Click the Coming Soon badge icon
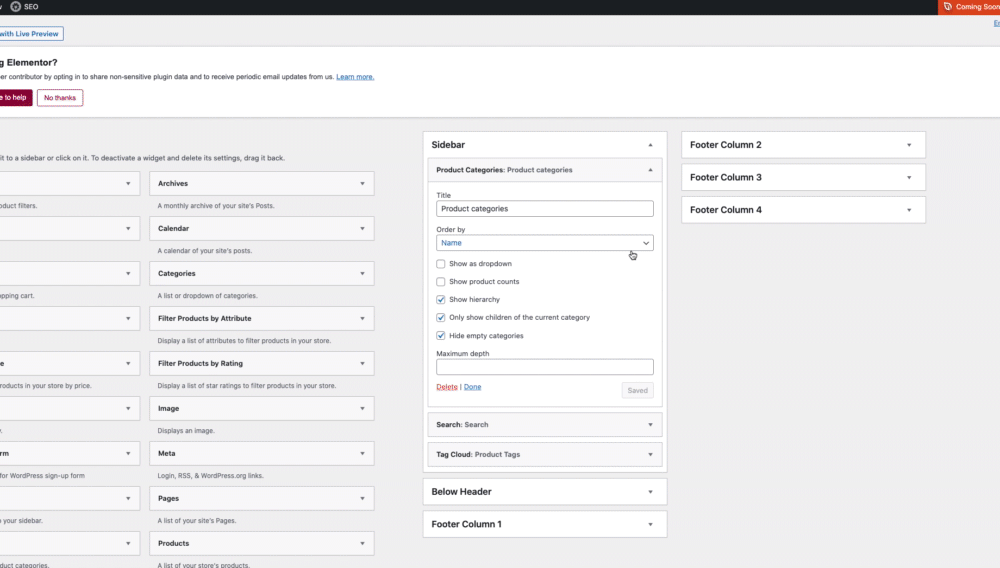 [946, 7]
